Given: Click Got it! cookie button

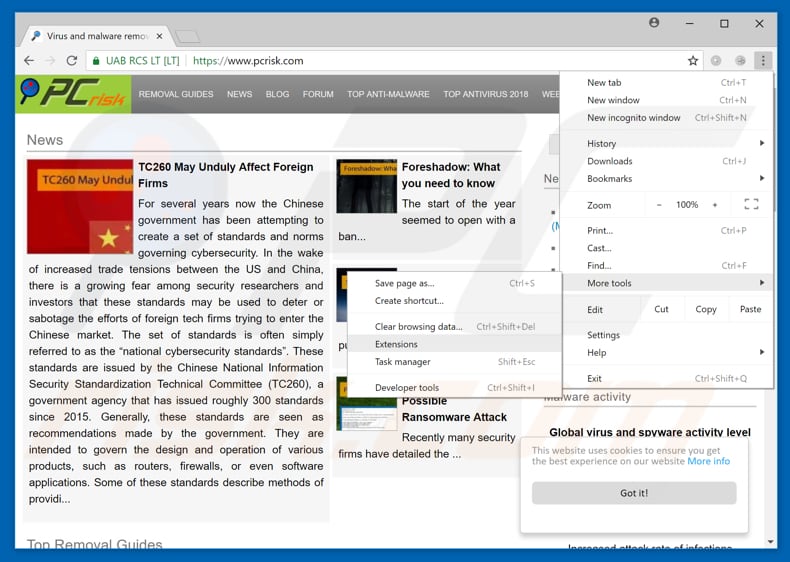Looking at the screenshot, I should (x=634, y=493).
